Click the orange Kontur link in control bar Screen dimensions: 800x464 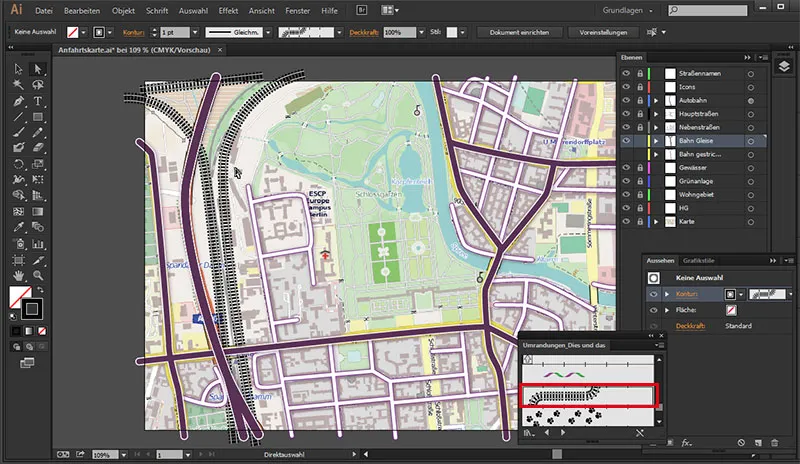tap(134, 32)
